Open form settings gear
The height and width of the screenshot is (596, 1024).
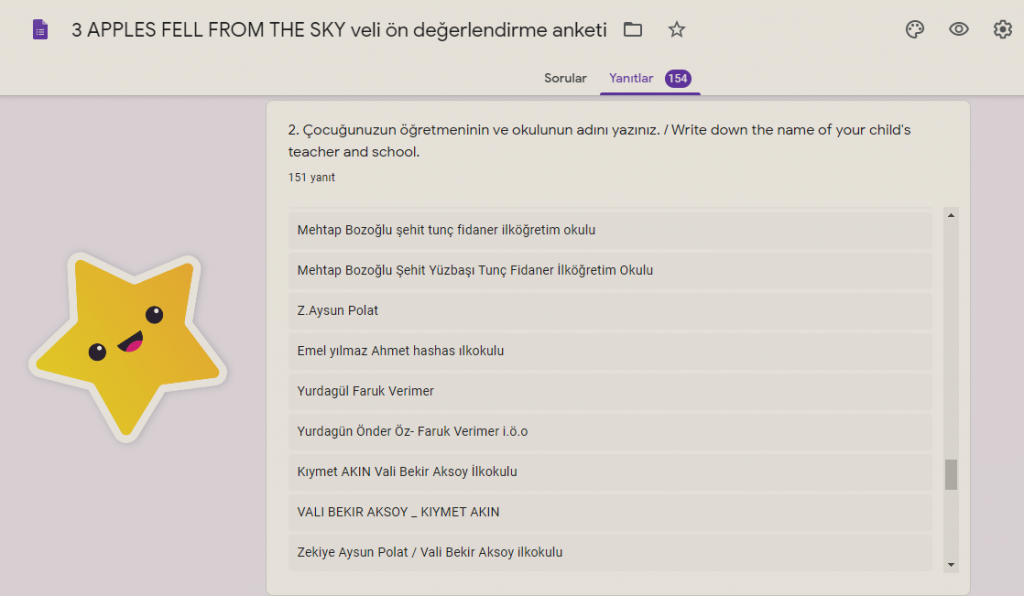[1002, 30]
